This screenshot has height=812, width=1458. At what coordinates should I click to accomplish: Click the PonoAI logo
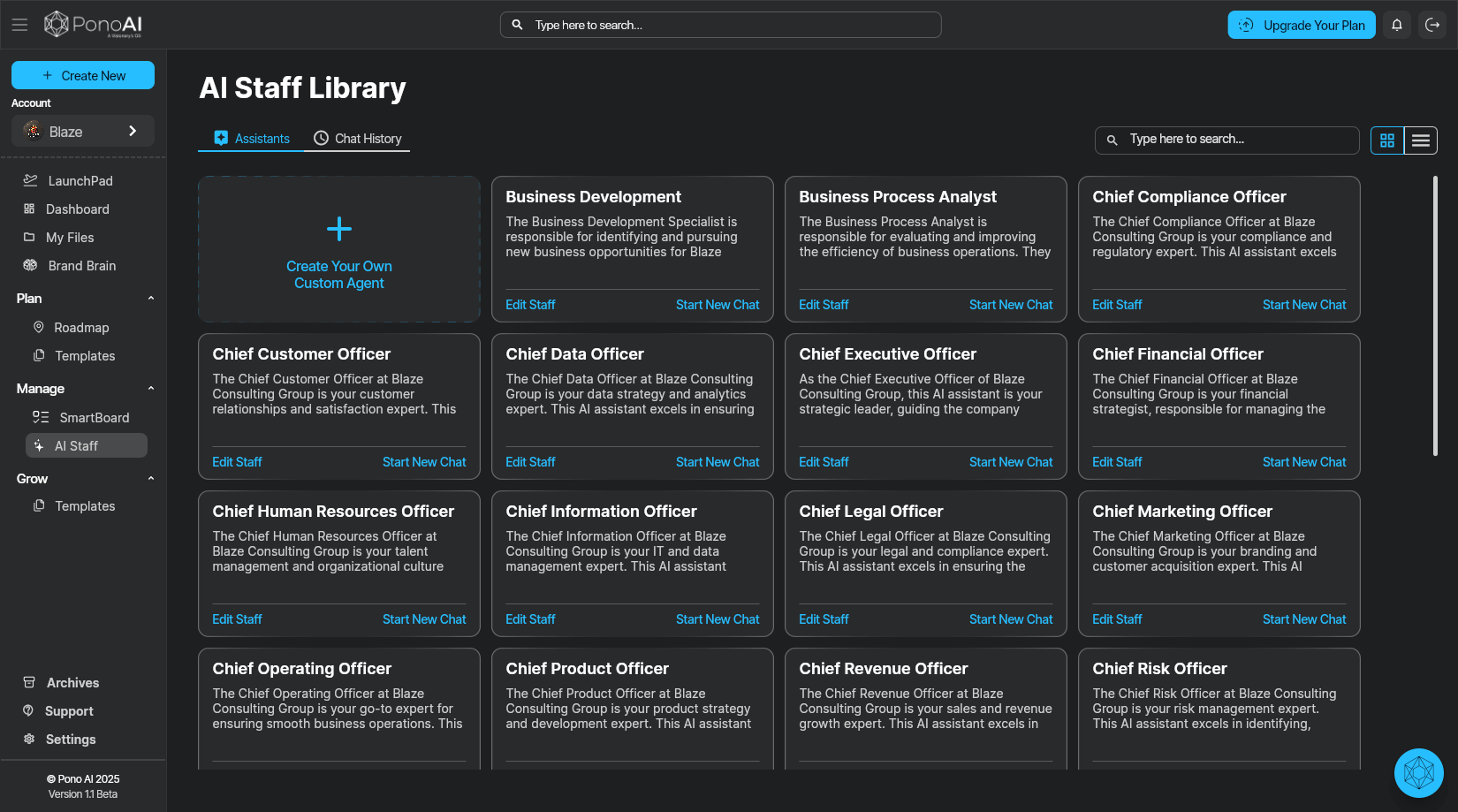94,25
